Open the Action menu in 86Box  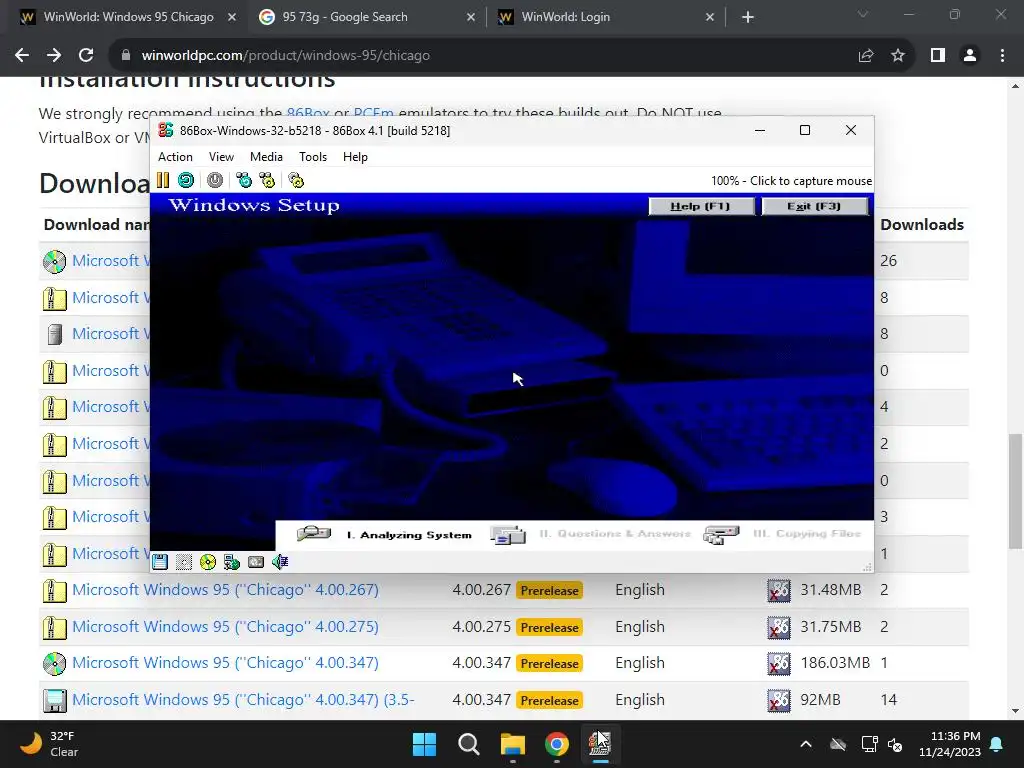point(175,157)
